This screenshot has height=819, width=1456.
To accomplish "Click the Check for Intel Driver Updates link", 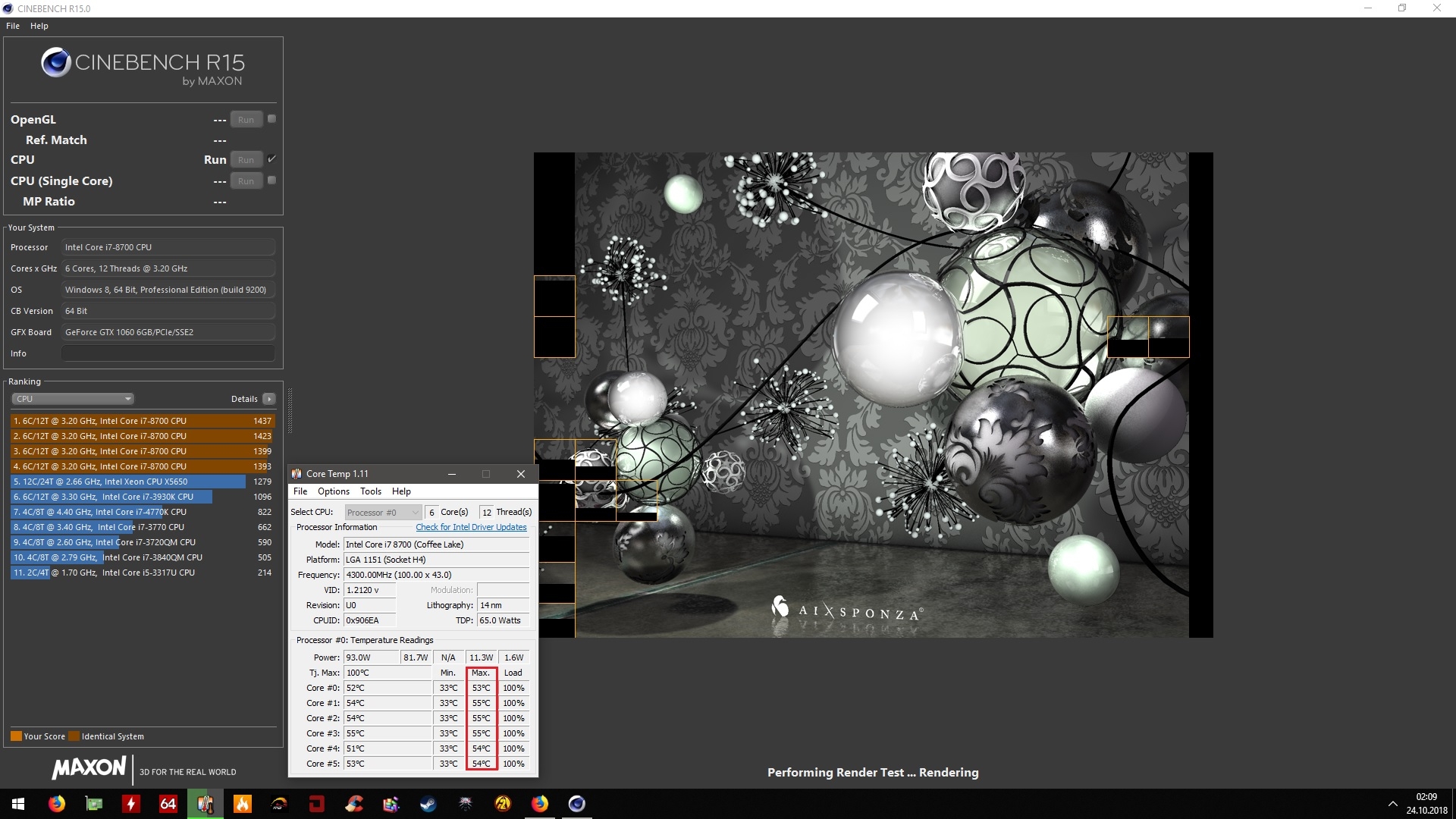I will (x=471, y=528).
